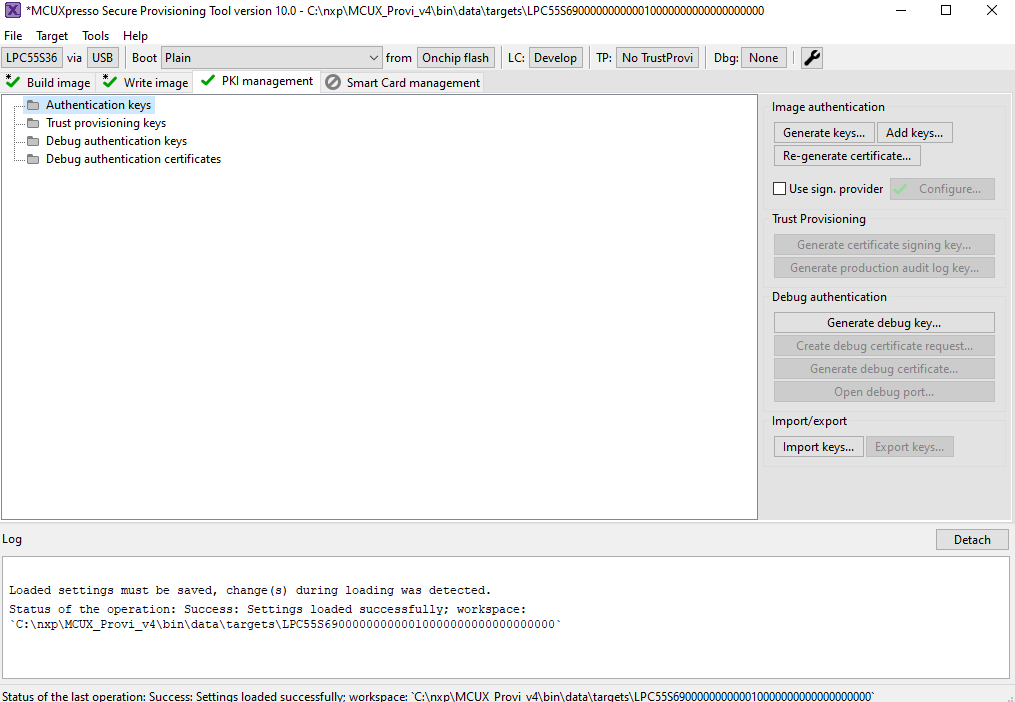1015x702 pixels.
Task: Click green checkmark on Build image tab
Action: tap(13, 82)
